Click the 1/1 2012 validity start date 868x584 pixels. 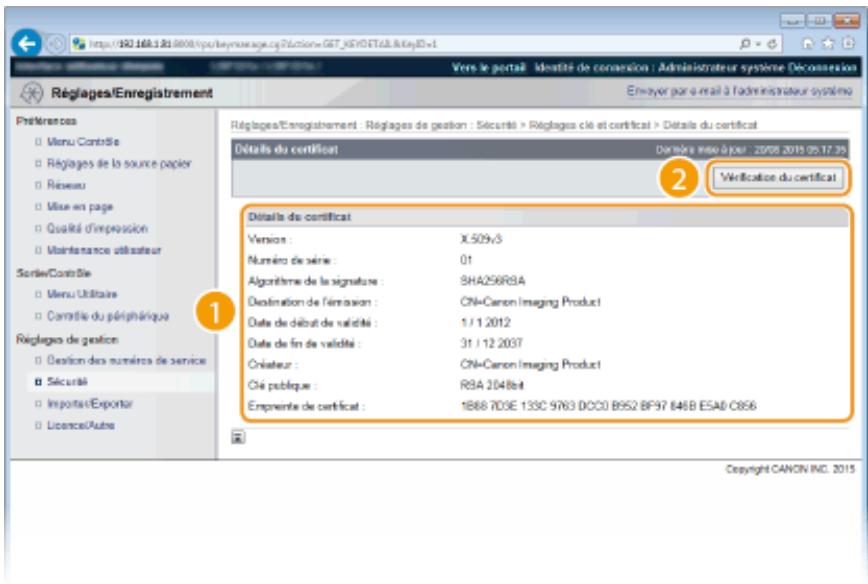[485, 323]
